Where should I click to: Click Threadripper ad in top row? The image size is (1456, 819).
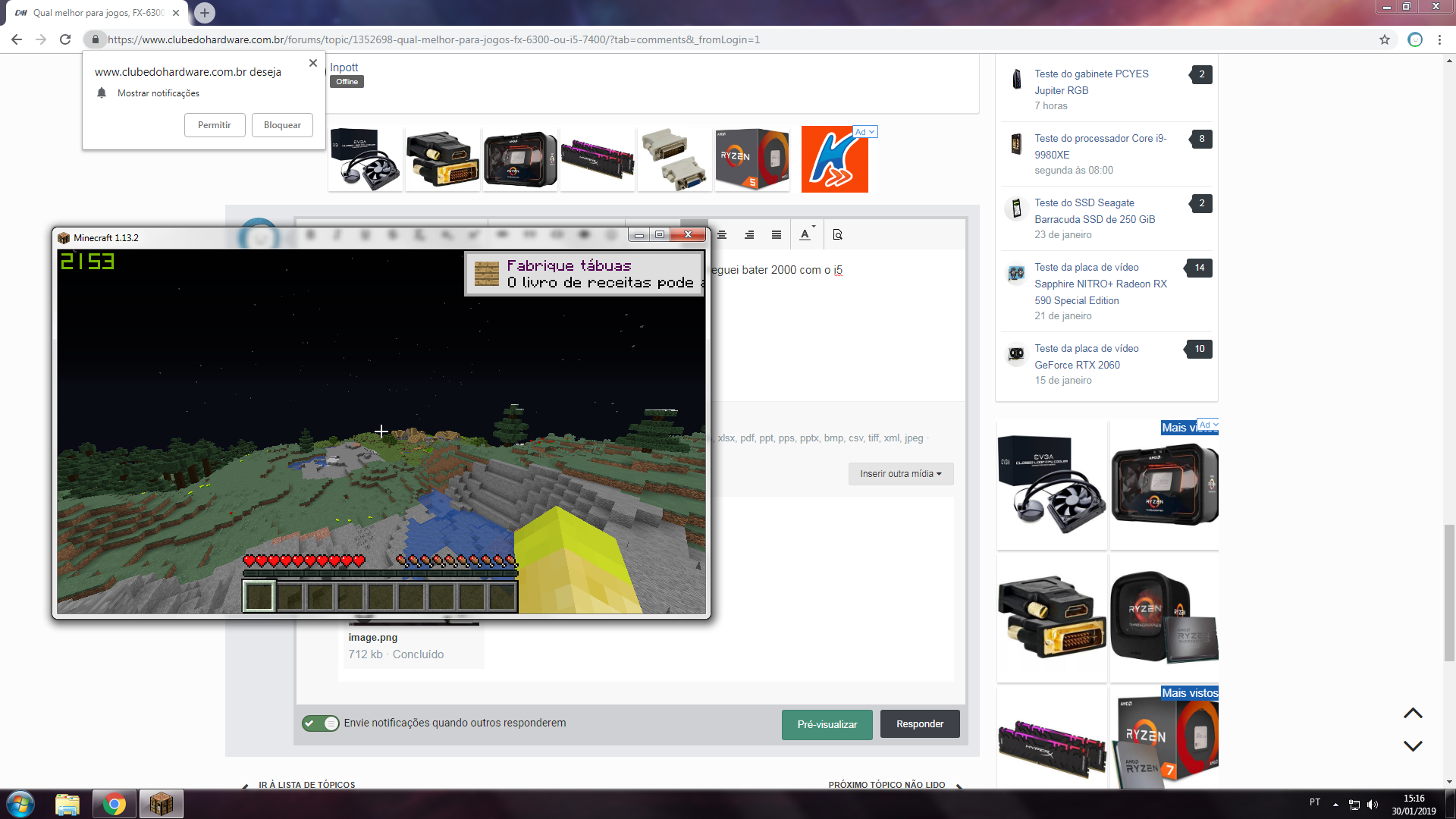pyautogui.click(x=520, y=158)
